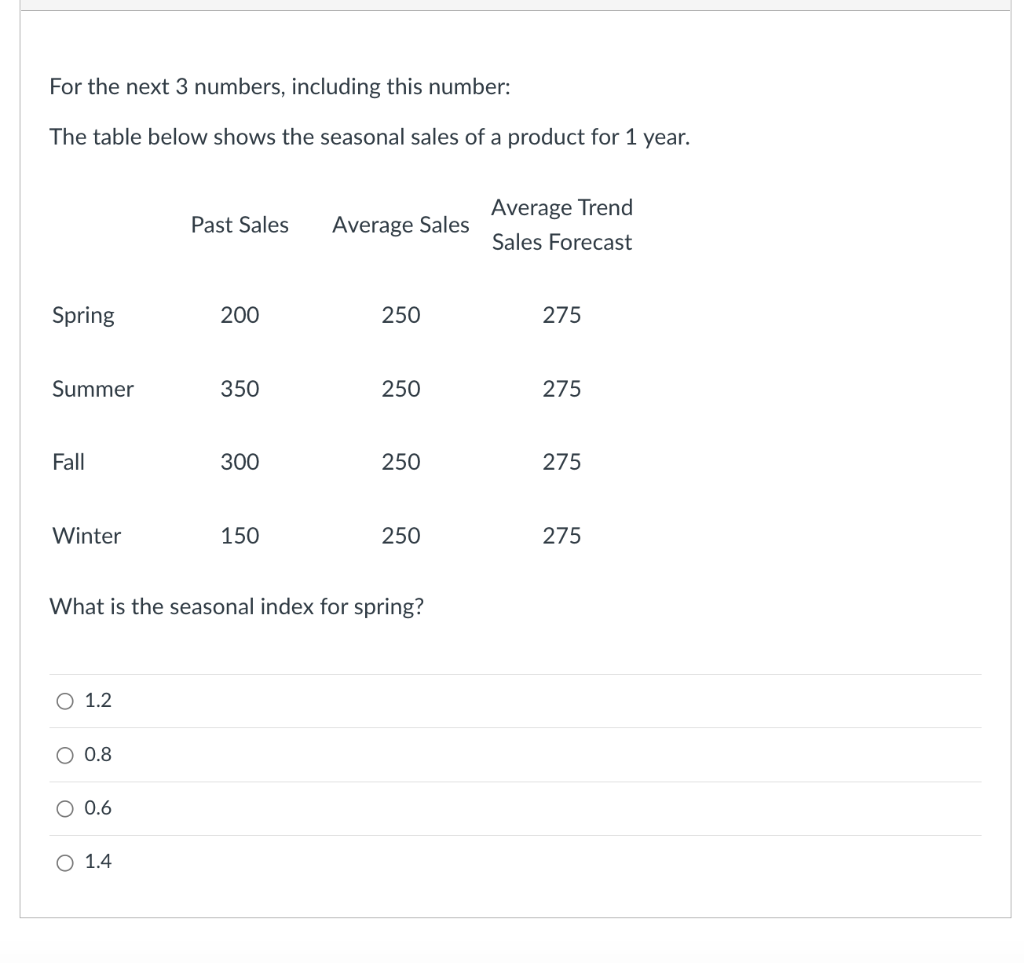Click the sentence describing the seasonal sales table
This screenshot has height=963, width=1024.
tap(370, 138)
